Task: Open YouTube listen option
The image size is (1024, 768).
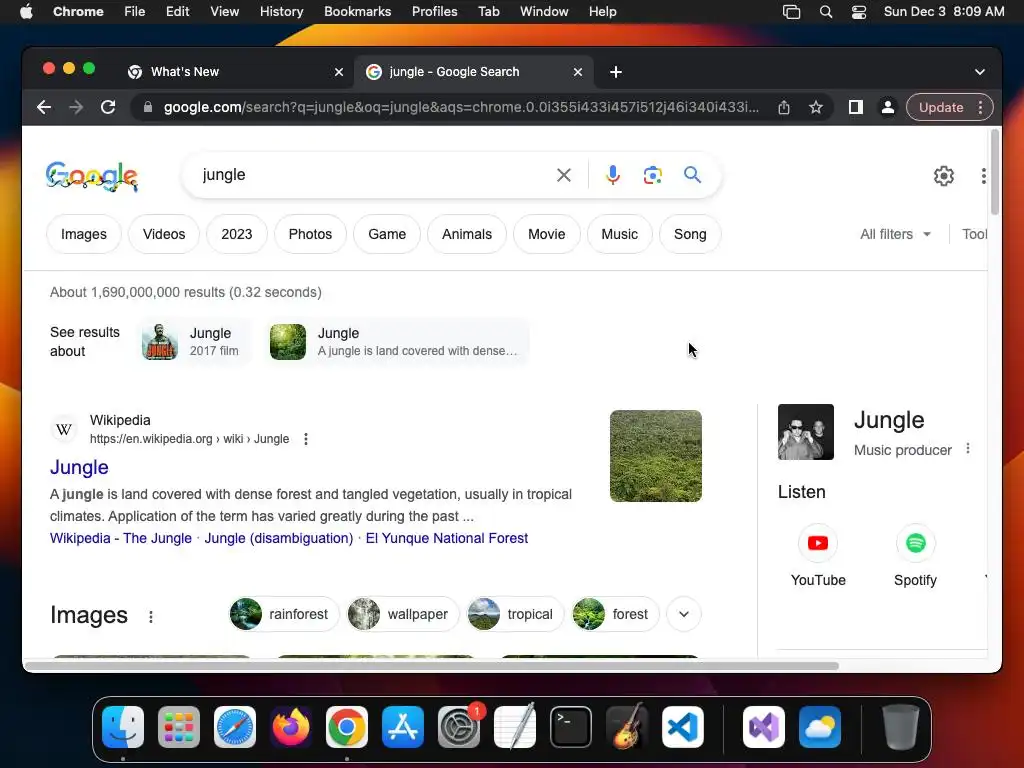Action: click(818, 556)
